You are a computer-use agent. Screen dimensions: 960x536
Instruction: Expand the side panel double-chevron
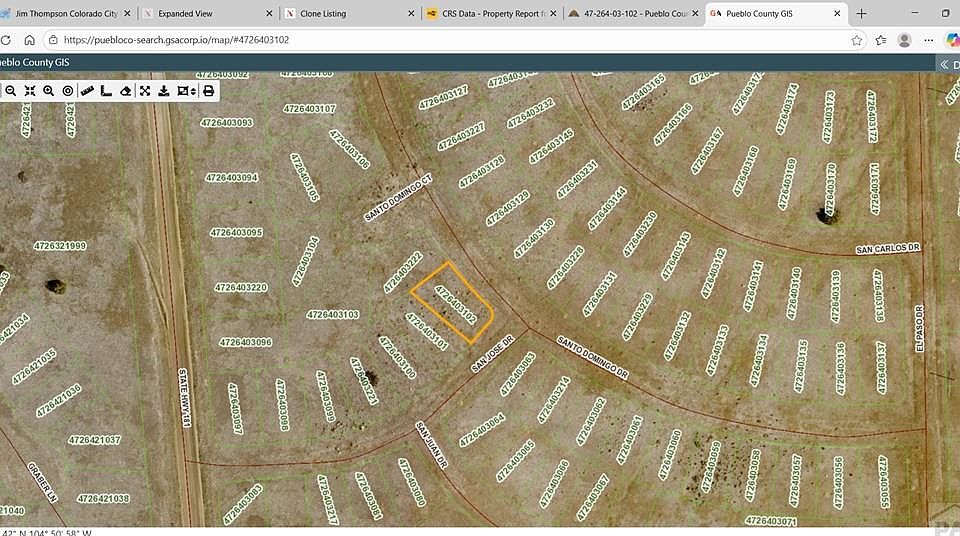coord(944,64)
